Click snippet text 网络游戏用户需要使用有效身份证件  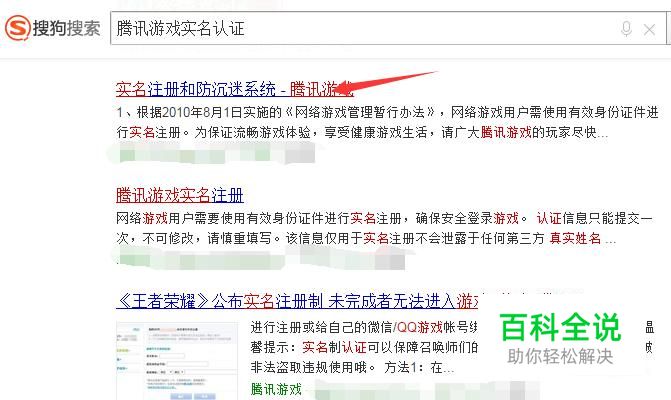coord(384,219)
